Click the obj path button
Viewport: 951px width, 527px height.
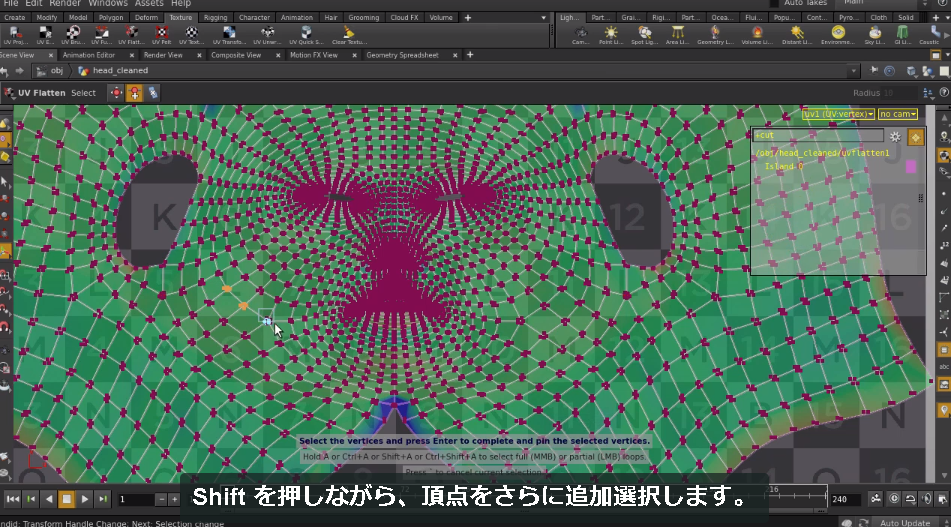[50, 70]
